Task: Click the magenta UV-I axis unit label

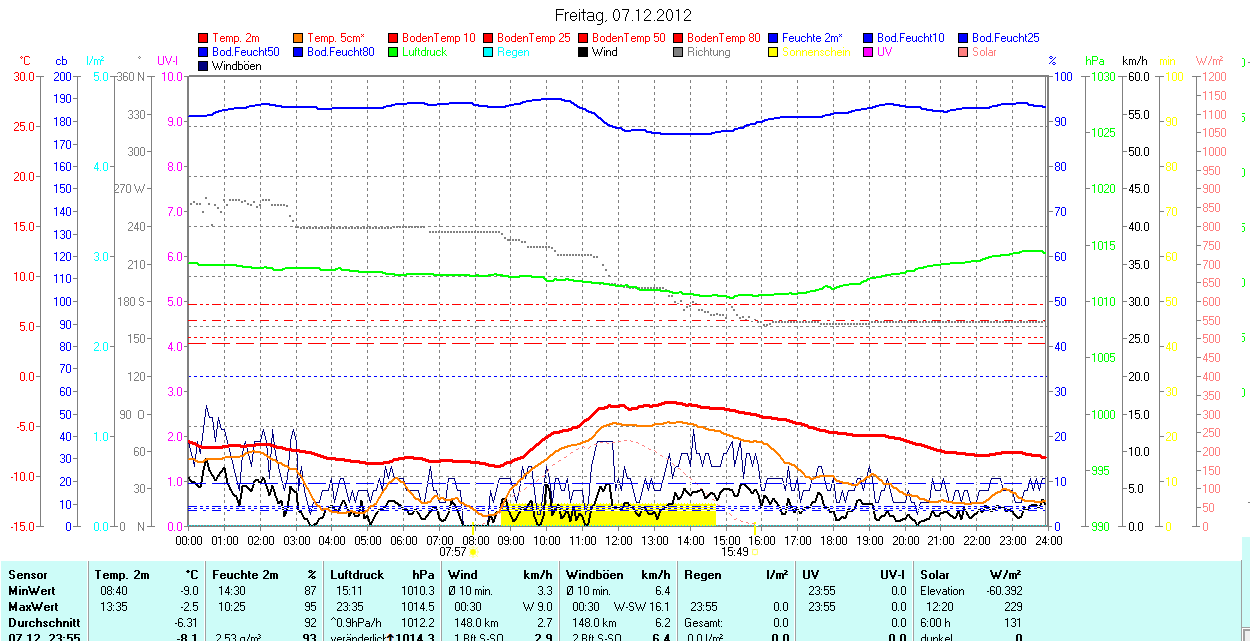Action: [167, 61]
